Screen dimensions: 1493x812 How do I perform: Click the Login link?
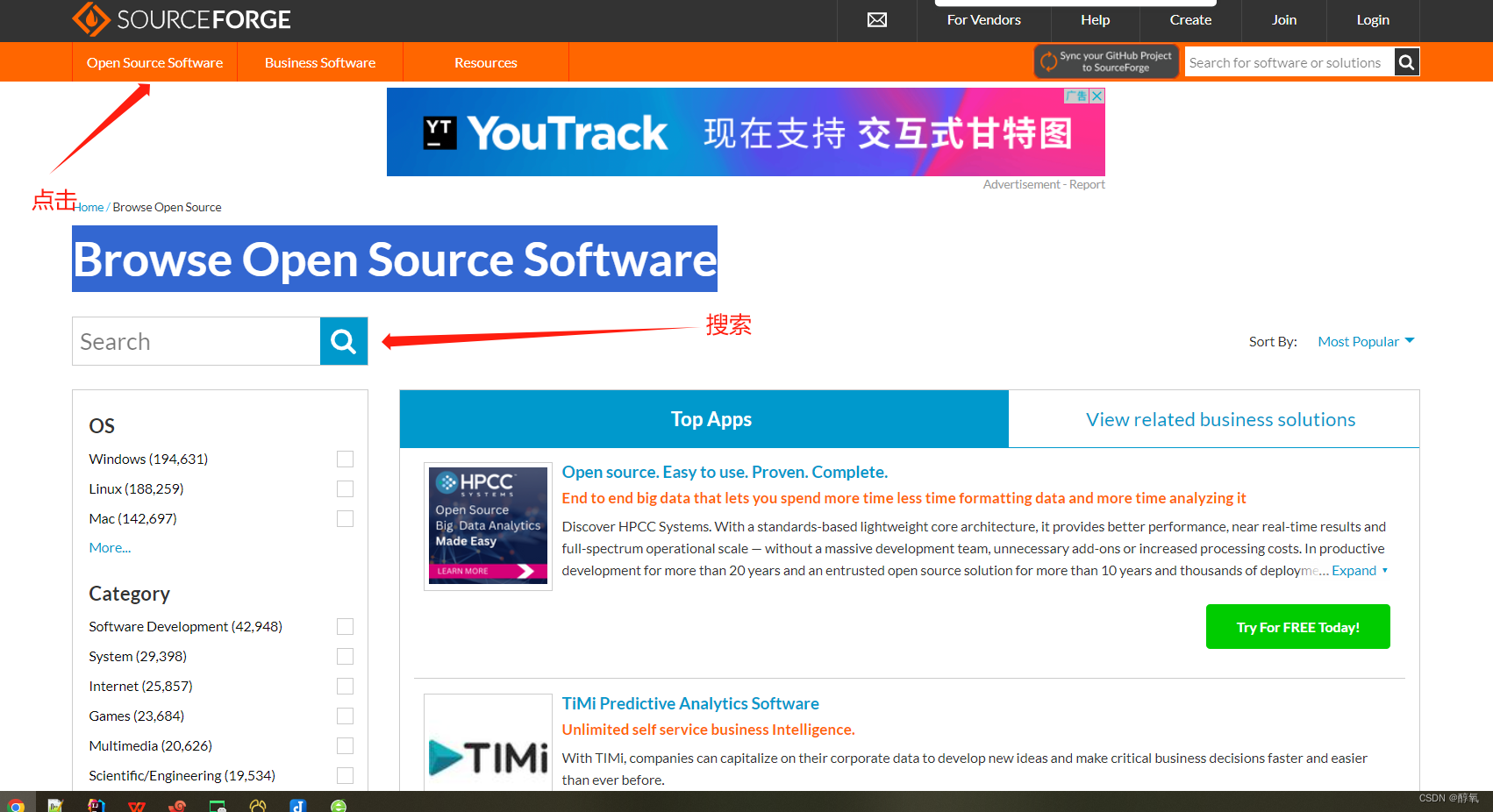coord(1373,20)
